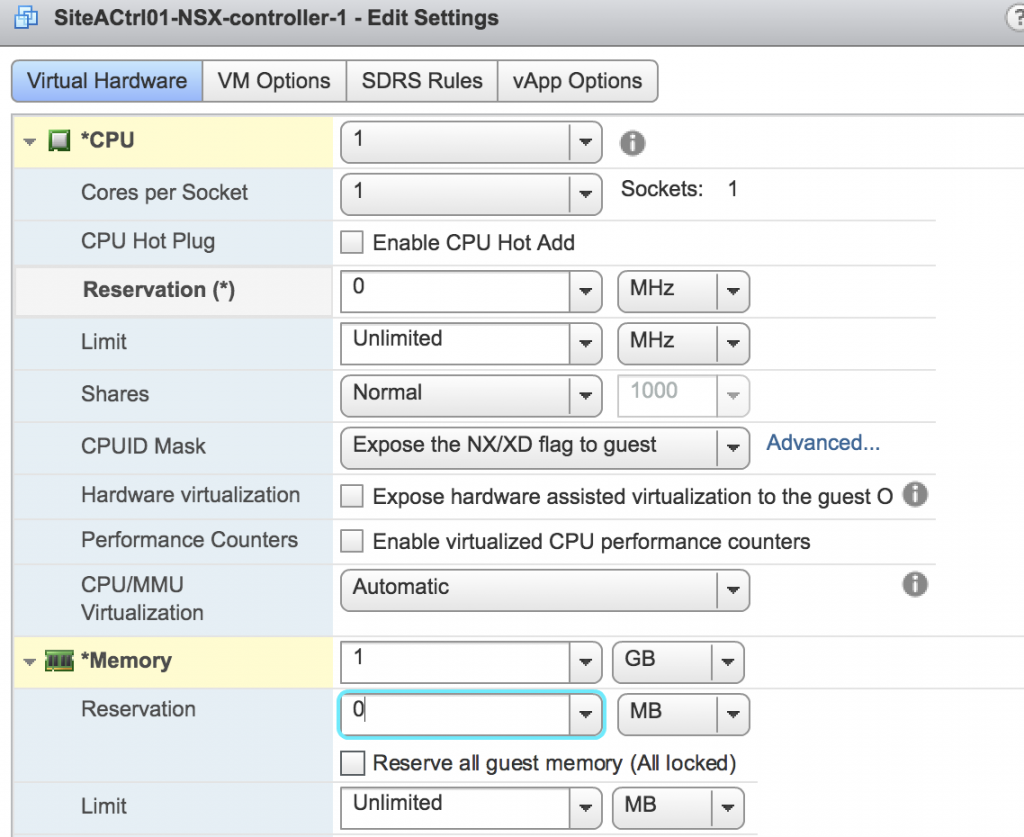Image resolution: width=1024 pixels, height=837 pixels.
Task: Click the Performance Counters label
Action: pos(189,540)
